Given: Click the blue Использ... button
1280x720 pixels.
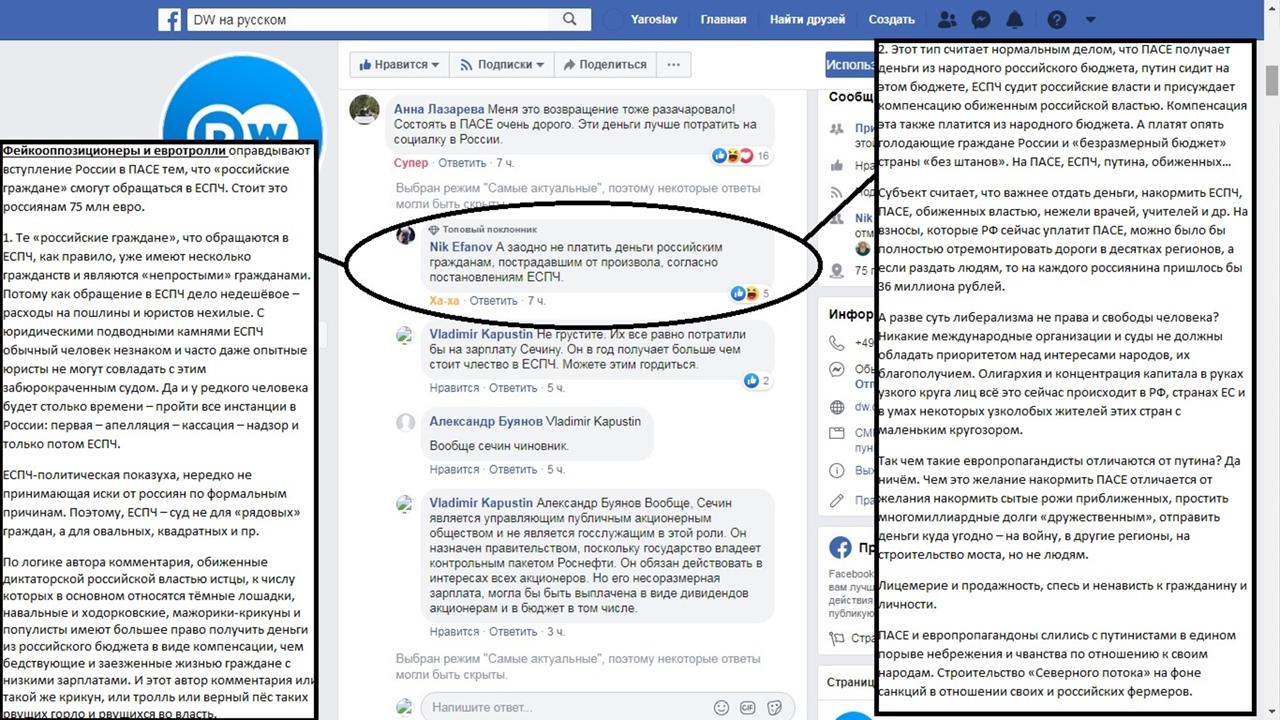Looking at the screenshot, I should coord(851,64).
